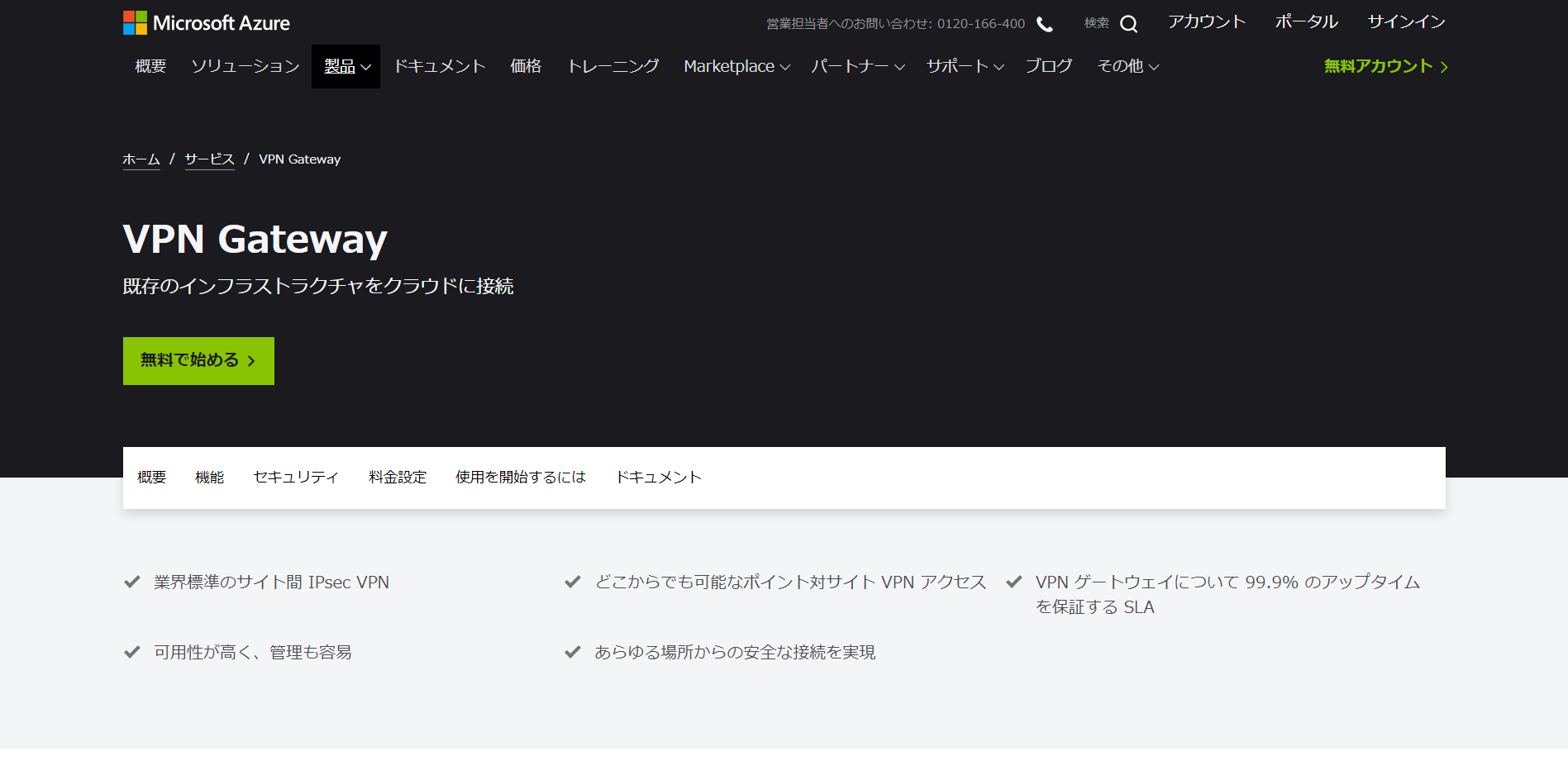Open the ポータル link
The image size is (1568, 775).
pos(1307,22)
